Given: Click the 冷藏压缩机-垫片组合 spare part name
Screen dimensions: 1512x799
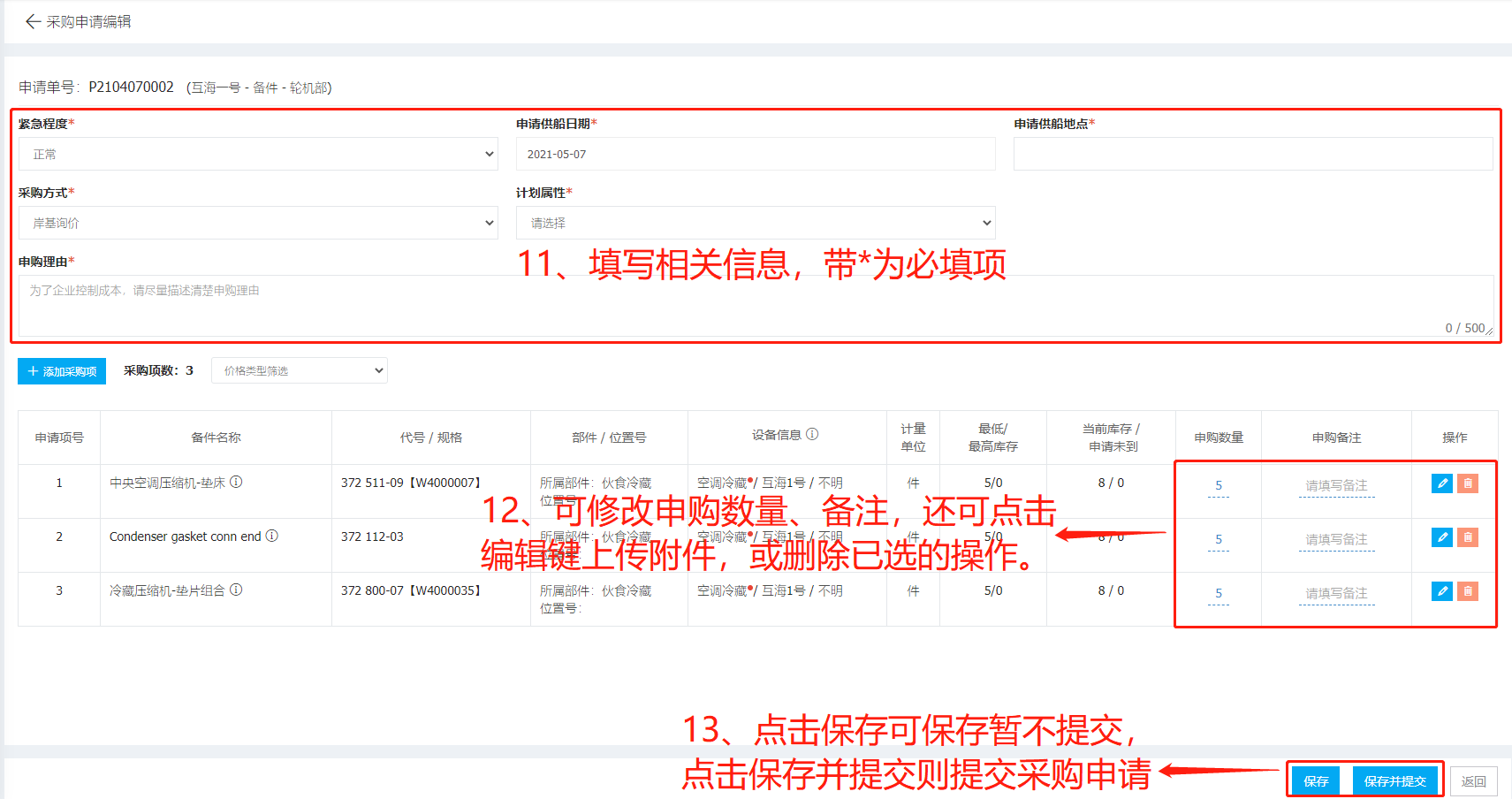Looking at the screenshot, I should coord(167,590).
